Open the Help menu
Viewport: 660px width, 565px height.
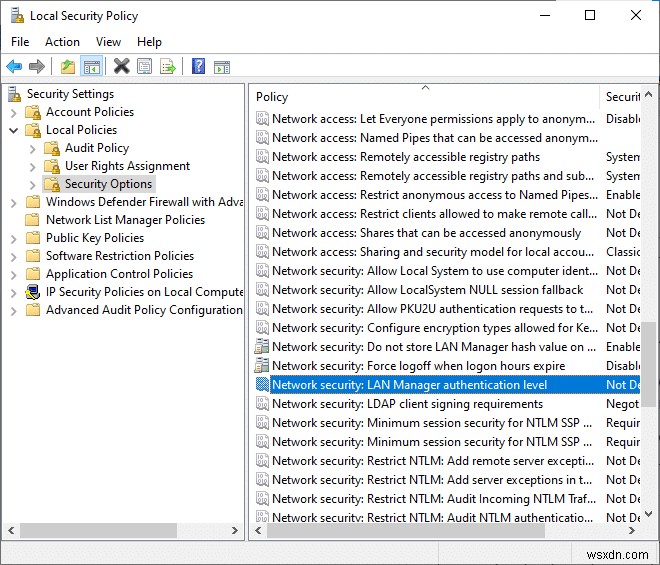(149, 42)
